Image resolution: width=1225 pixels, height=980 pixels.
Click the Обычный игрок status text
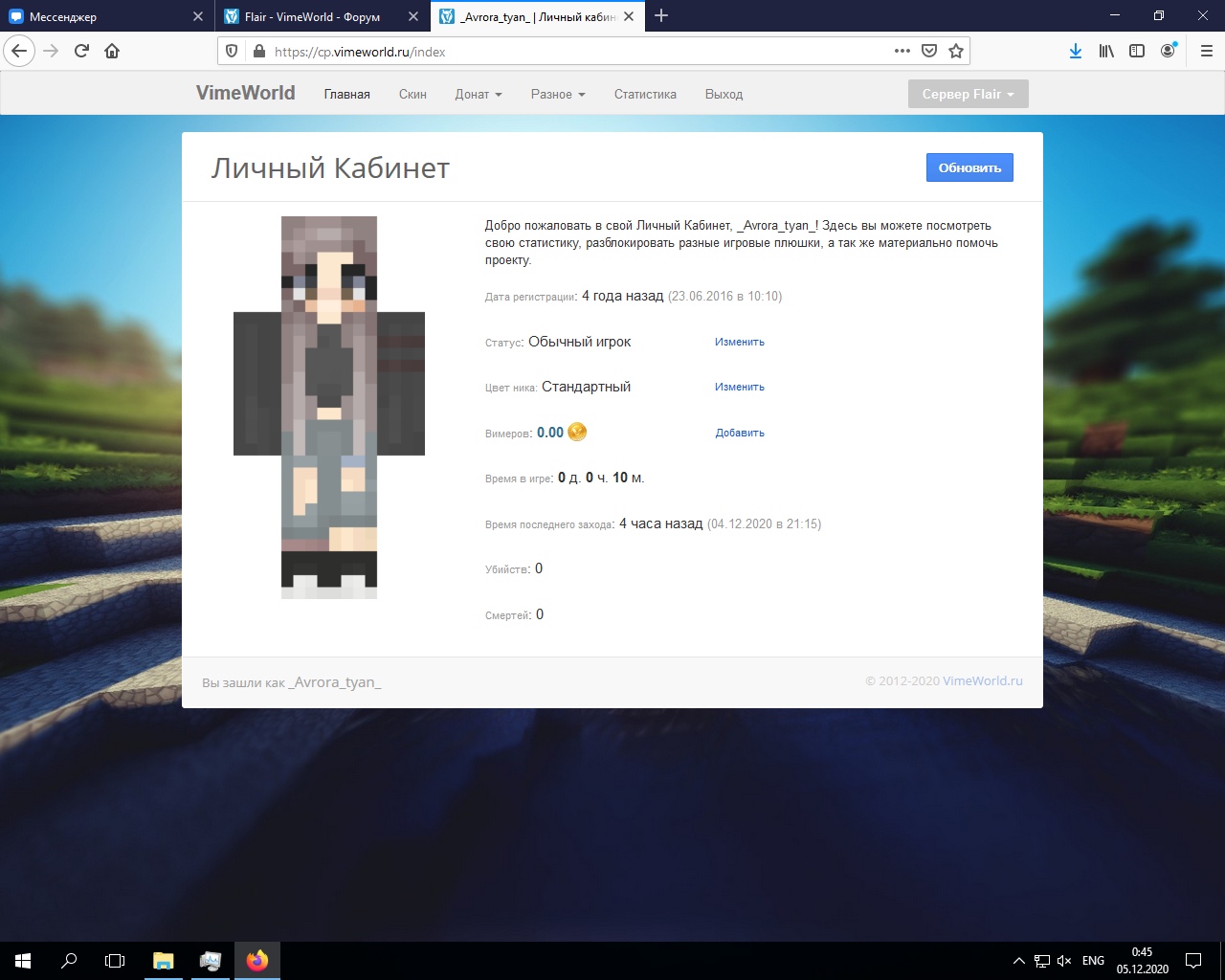[580, 342]
